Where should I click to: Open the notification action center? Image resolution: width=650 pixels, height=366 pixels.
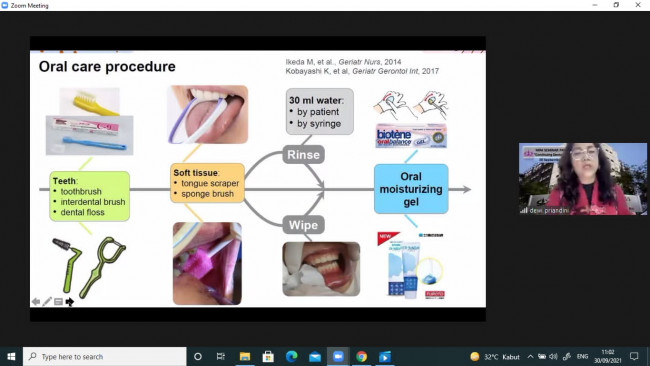(x=634, y=356)
